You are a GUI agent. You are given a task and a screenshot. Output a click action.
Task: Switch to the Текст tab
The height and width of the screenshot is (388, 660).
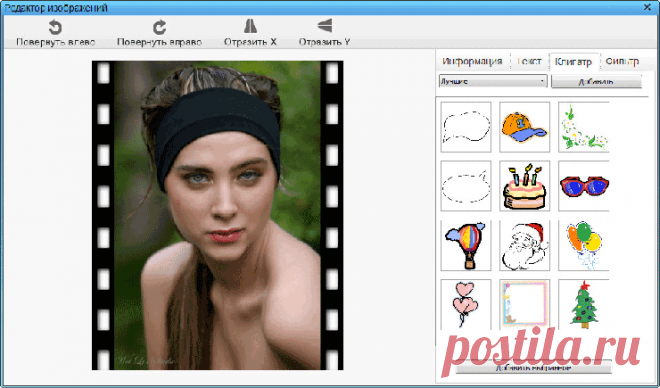[529, 61]
